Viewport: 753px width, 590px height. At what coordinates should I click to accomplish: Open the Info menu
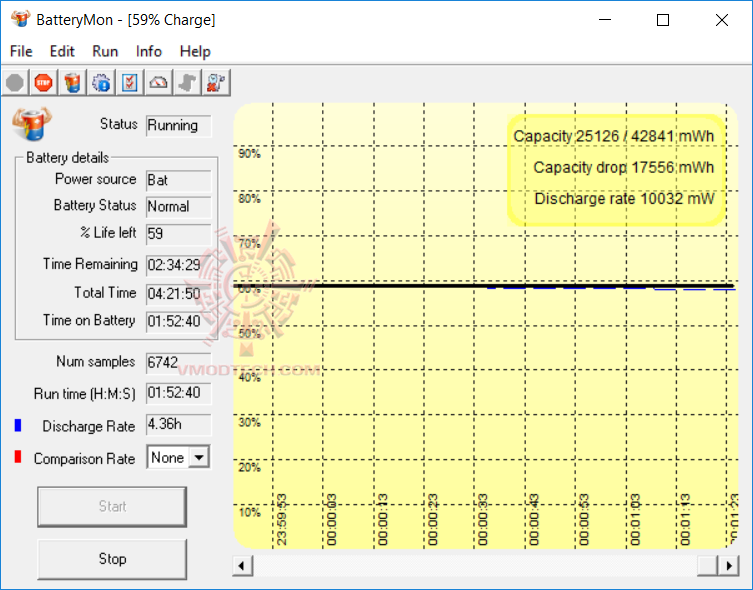point(149,51)
